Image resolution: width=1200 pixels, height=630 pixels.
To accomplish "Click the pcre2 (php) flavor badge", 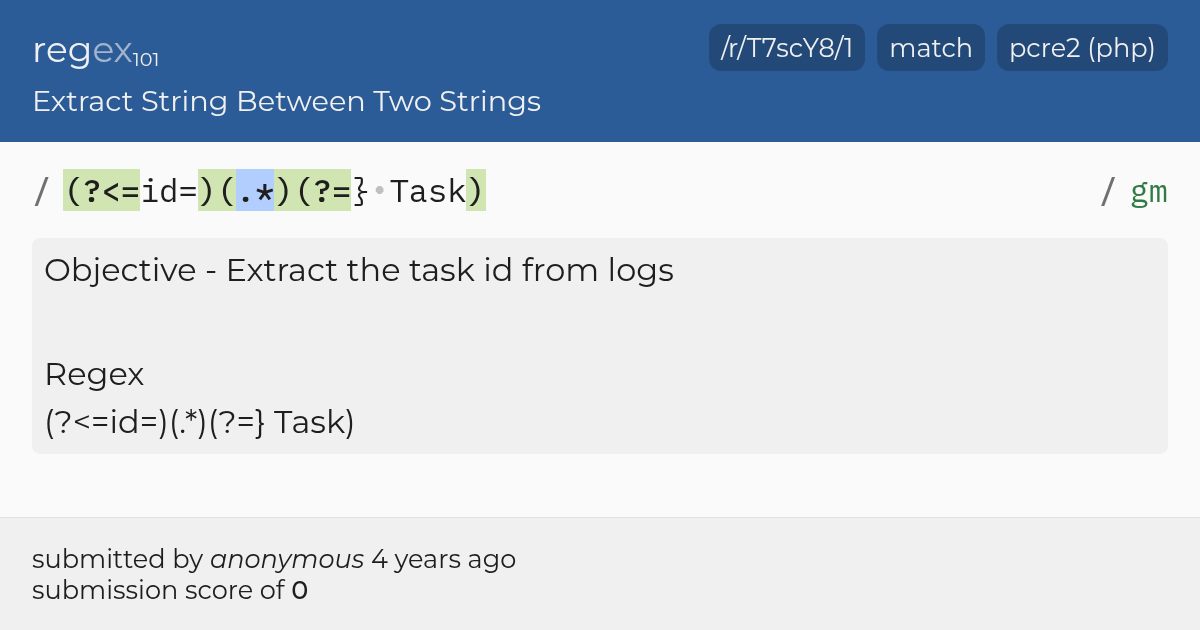I will tap(1082, 48).
